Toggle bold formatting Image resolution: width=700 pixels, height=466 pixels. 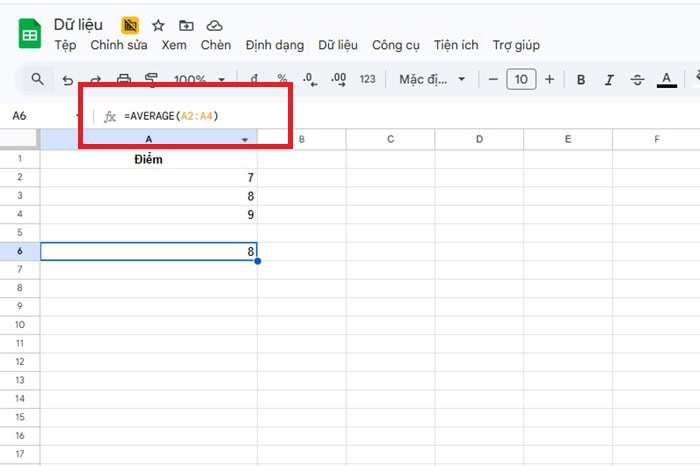click(x=581, y=79)
